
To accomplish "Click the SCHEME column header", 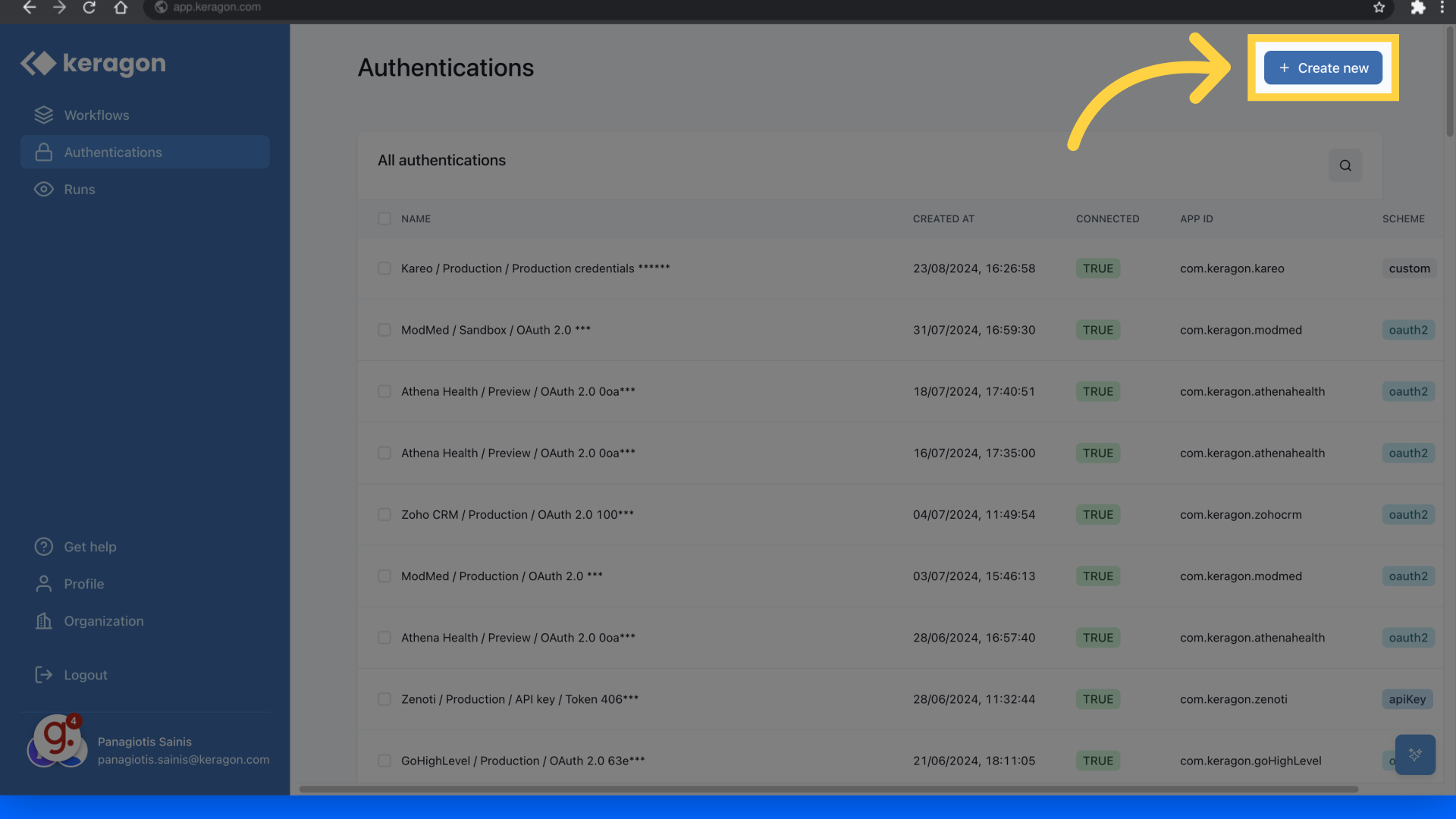I will click(x=1403, y=219).
